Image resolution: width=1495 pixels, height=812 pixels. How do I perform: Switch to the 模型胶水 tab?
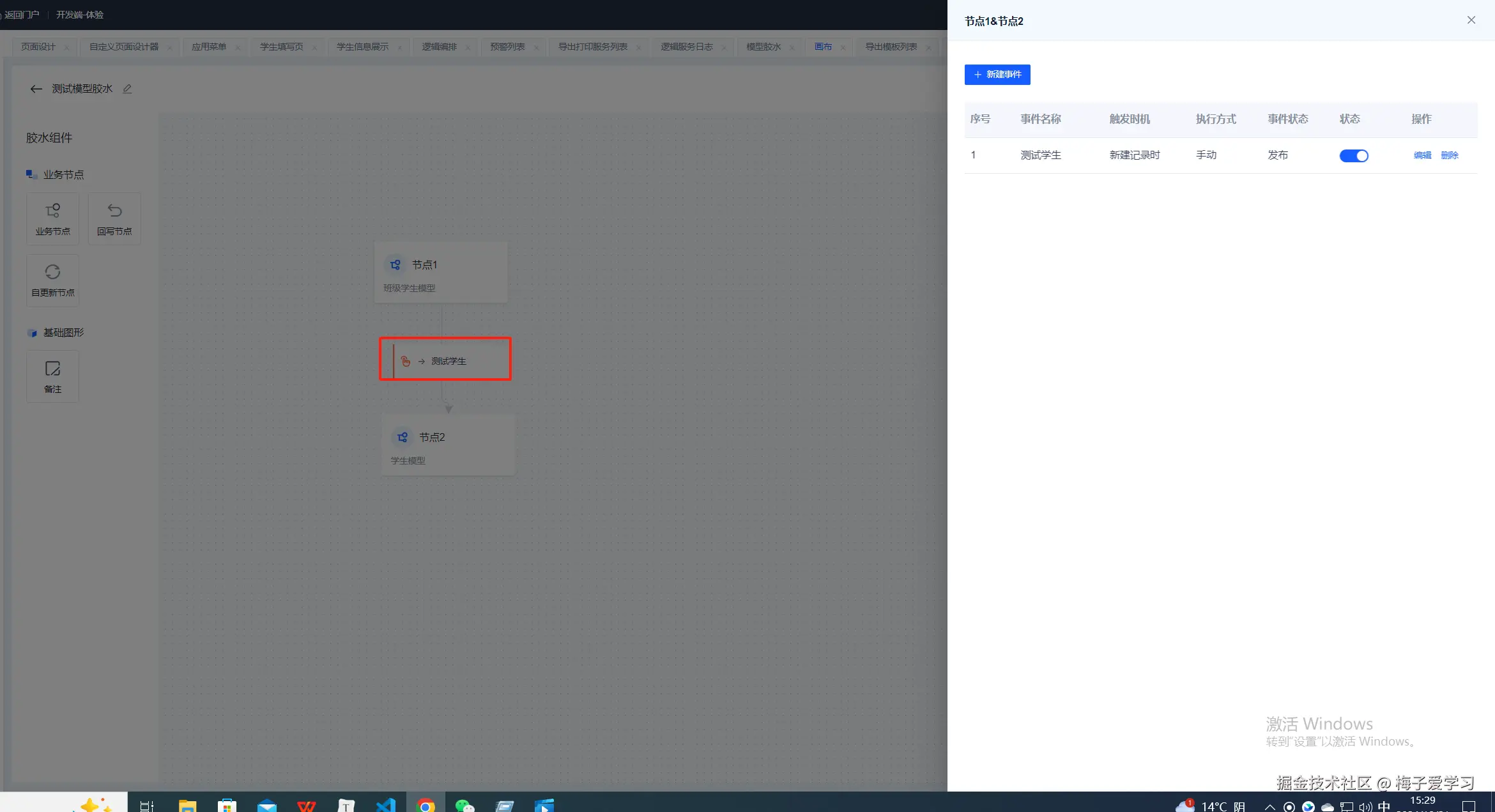[x=763, y=47]
